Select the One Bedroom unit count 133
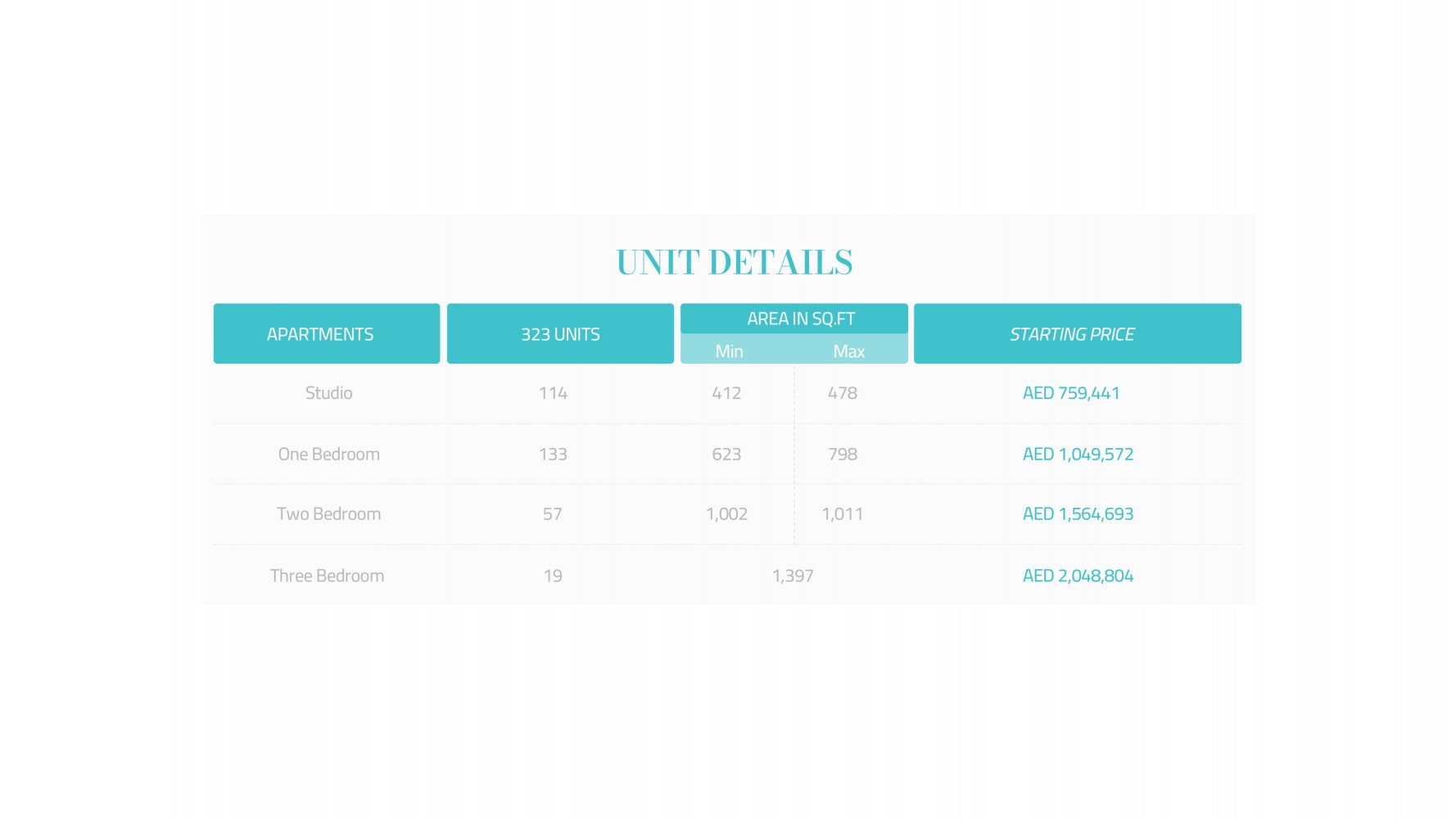 (x=553, y=454)
